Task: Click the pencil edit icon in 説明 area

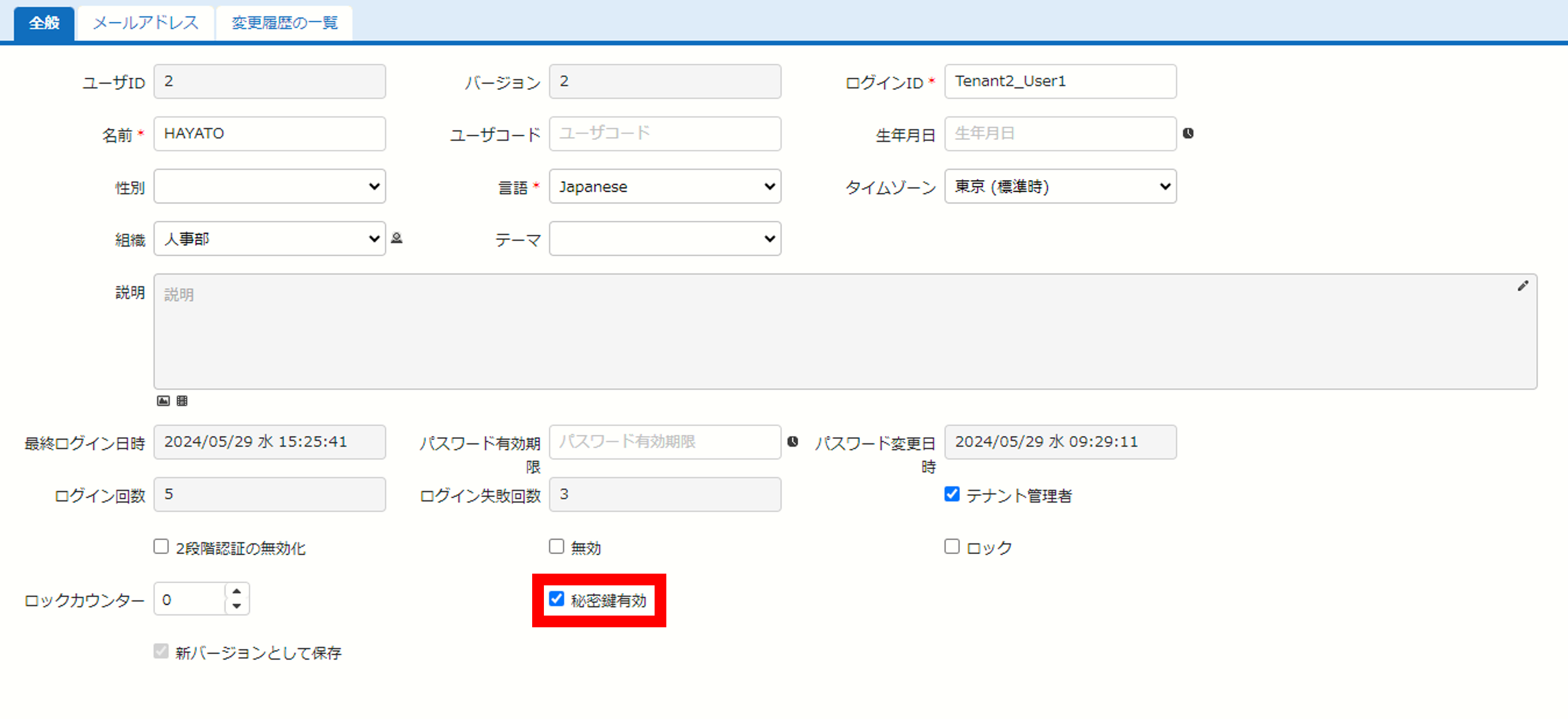Action: [x=1522, y=286]
